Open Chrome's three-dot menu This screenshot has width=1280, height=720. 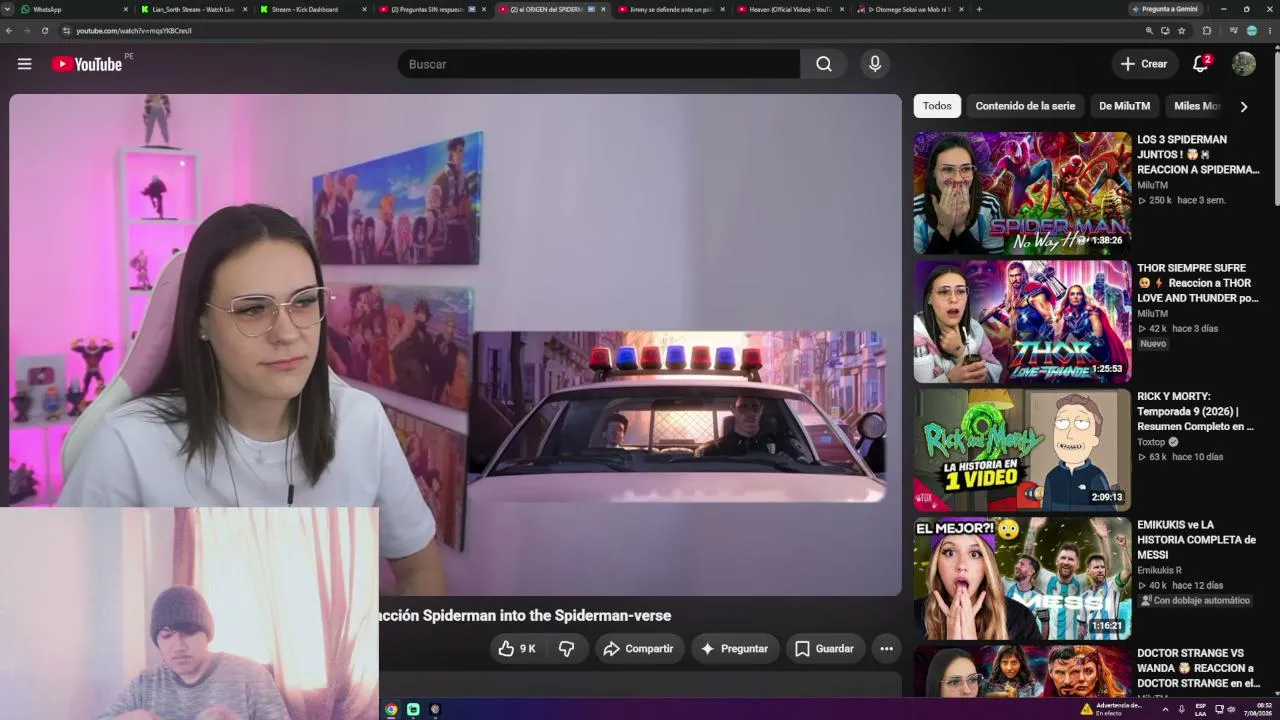tap(1268, 31)
